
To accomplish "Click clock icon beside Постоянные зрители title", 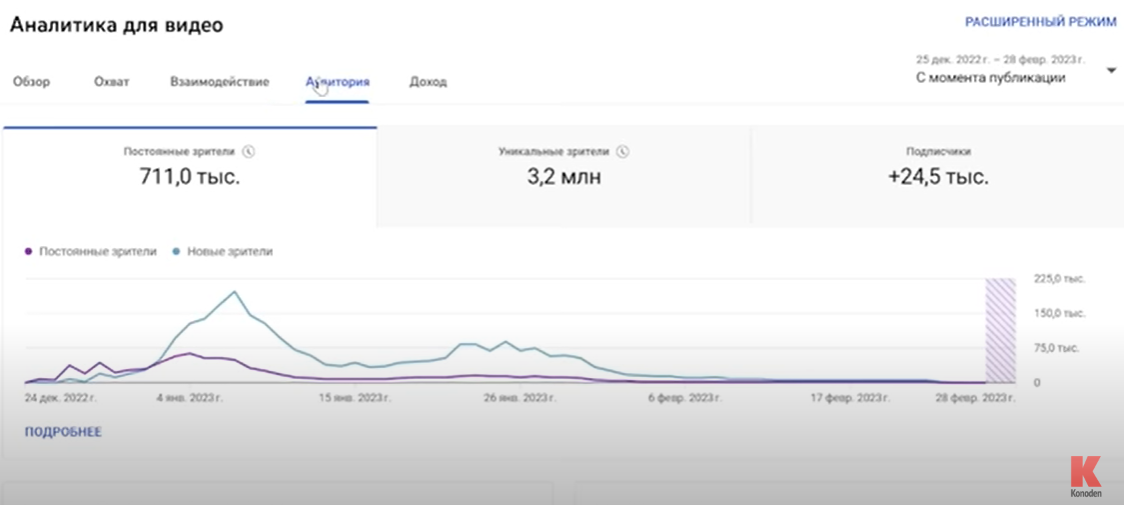I will 249,152.
